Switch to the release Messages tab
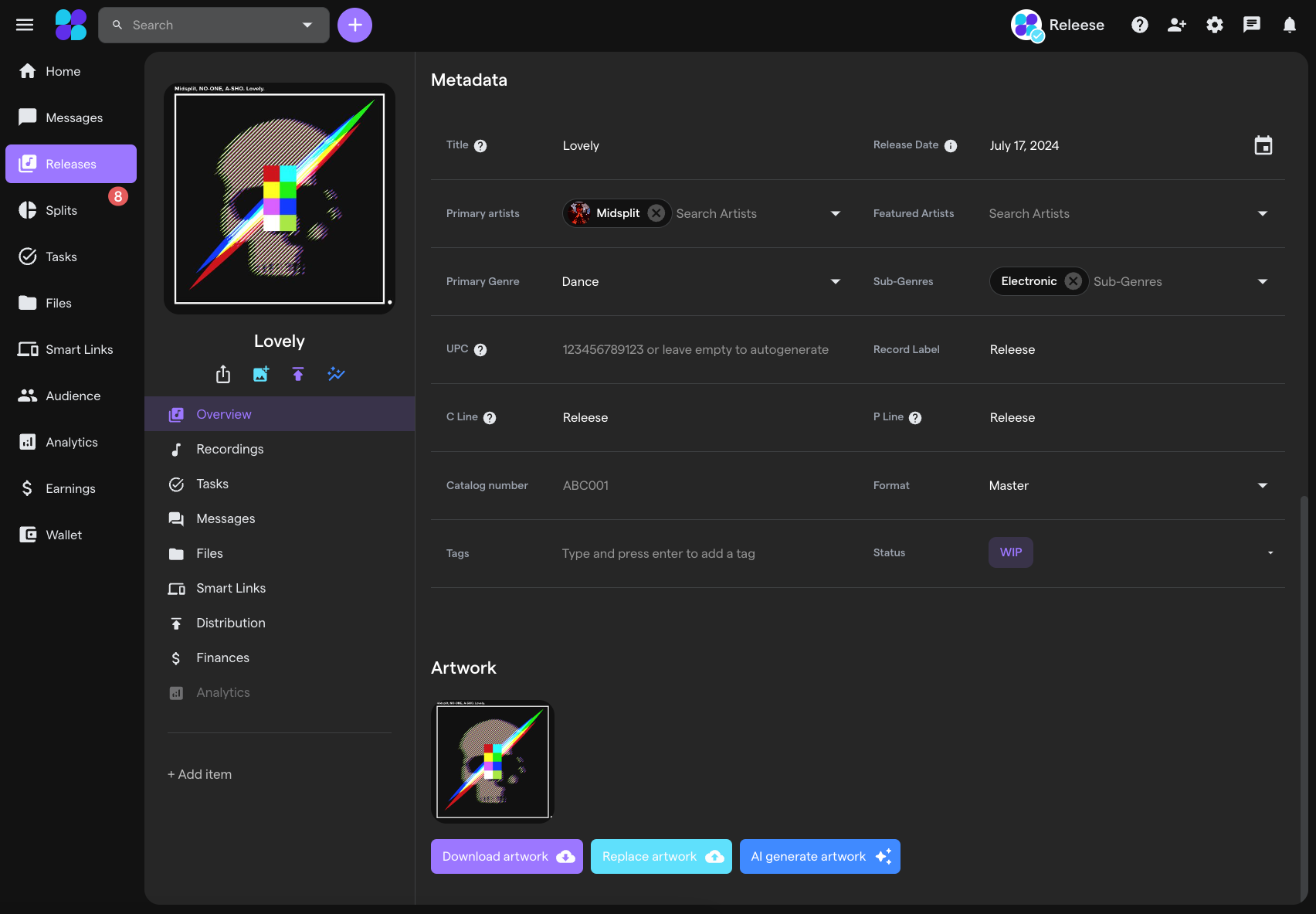Viewport: 1316px width, 914px height. (280, 518)
